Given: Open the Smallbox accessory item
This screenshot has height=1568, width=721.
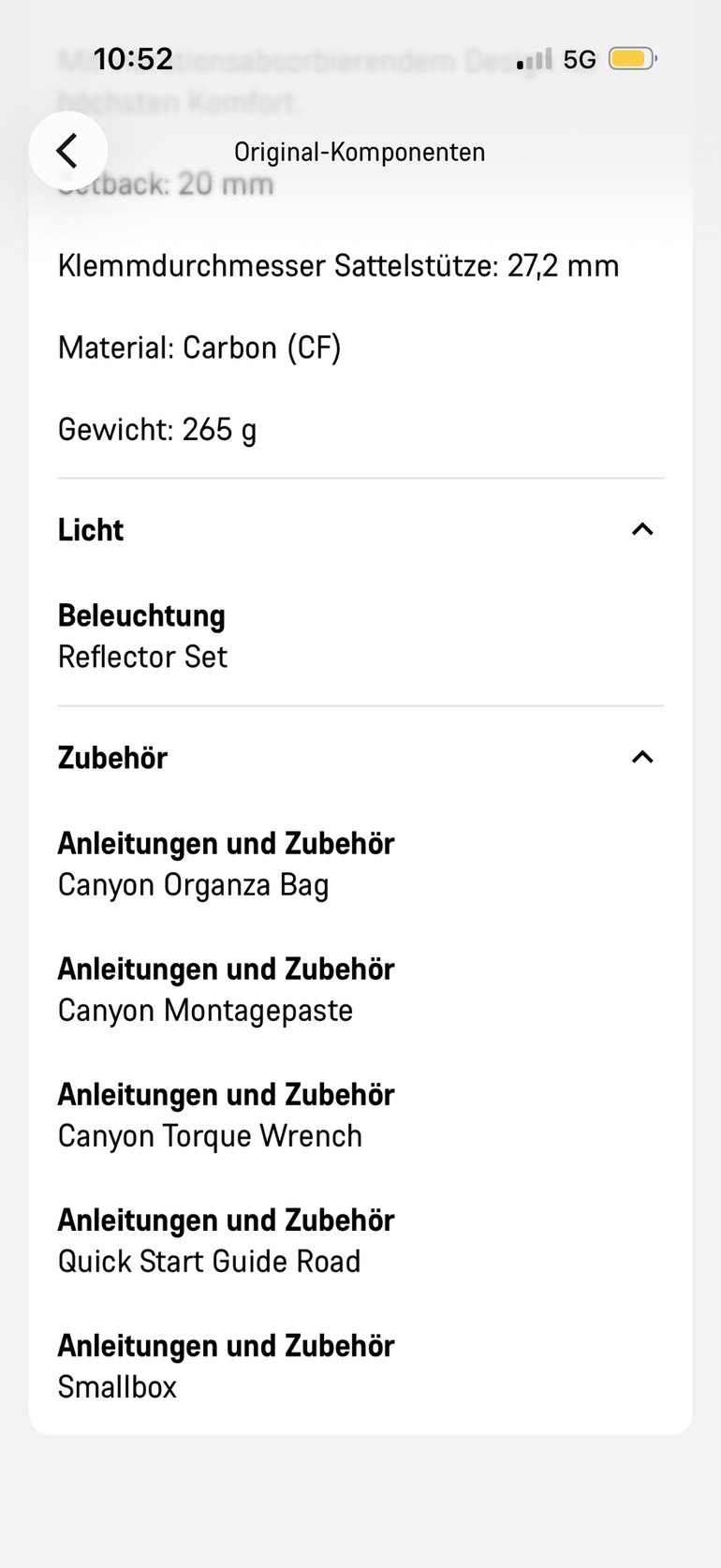Looking at the screenshot, I should coord(117,1387).
